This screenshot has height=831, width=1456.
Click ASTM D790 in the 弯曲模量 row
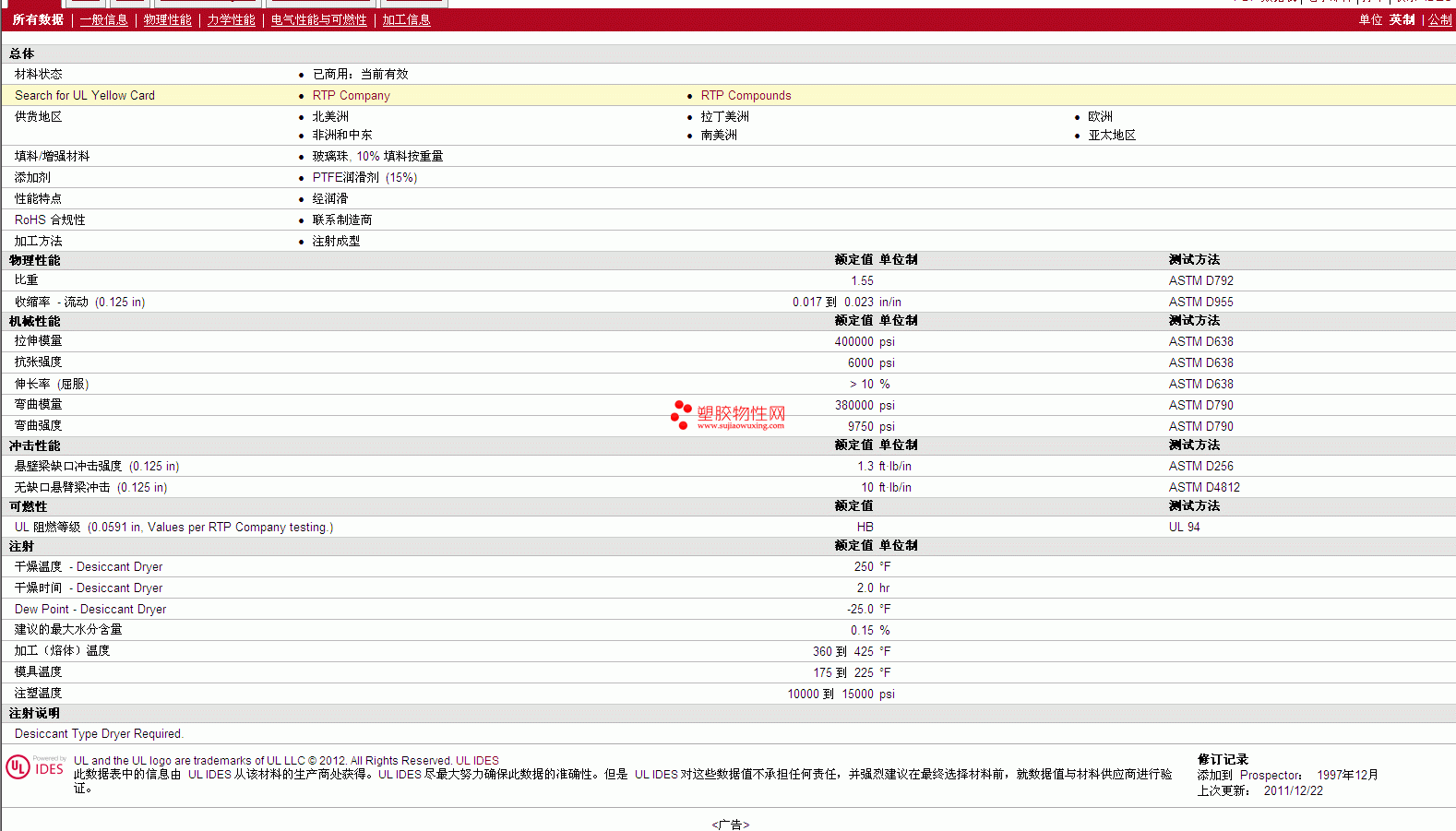coord(1201,405)
